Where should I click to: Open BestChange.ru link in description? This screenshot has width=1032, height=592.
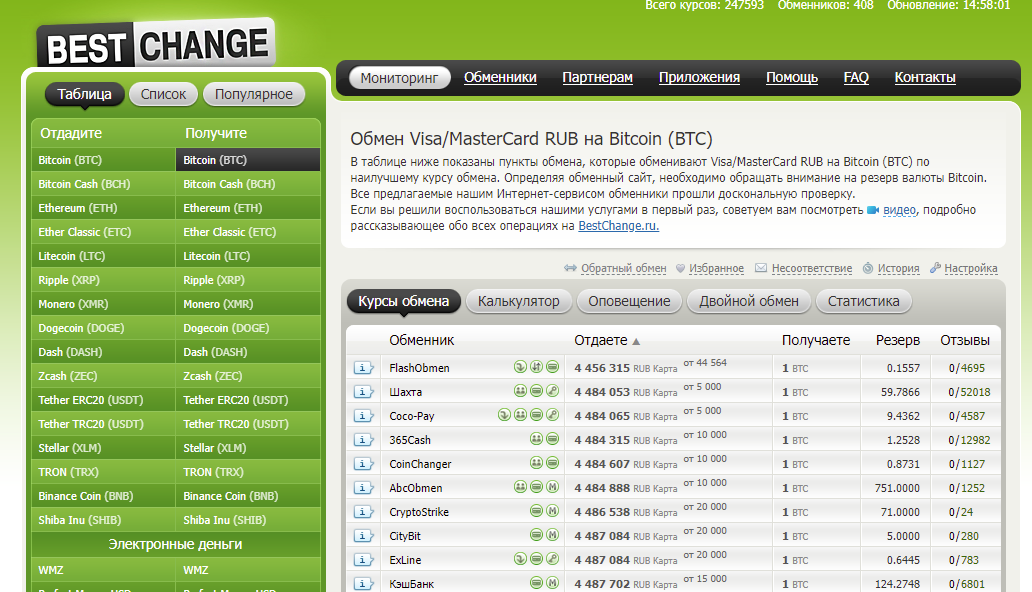pyautogui.click(x=619, y=226)
